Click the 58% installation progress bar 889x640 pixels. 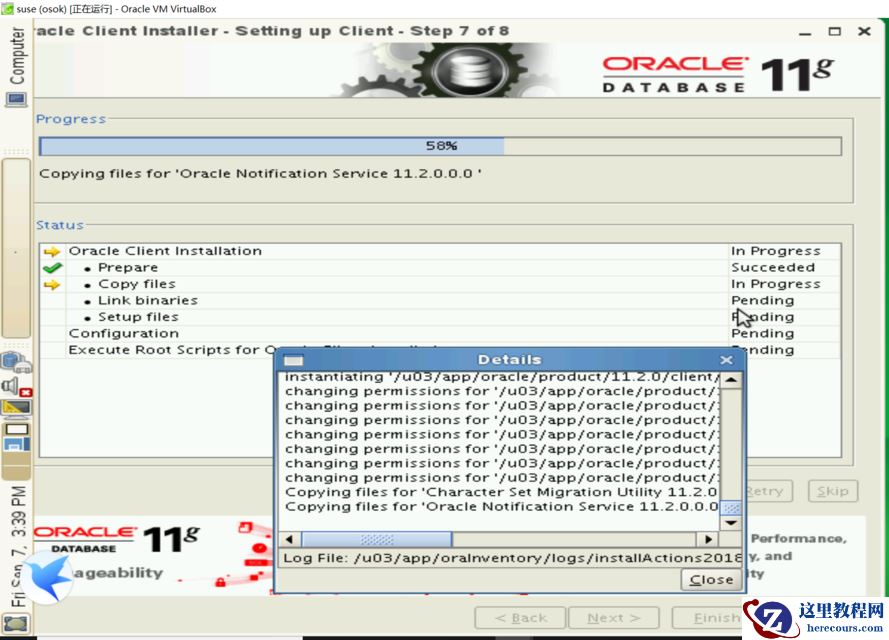click(x=440, y=146)
